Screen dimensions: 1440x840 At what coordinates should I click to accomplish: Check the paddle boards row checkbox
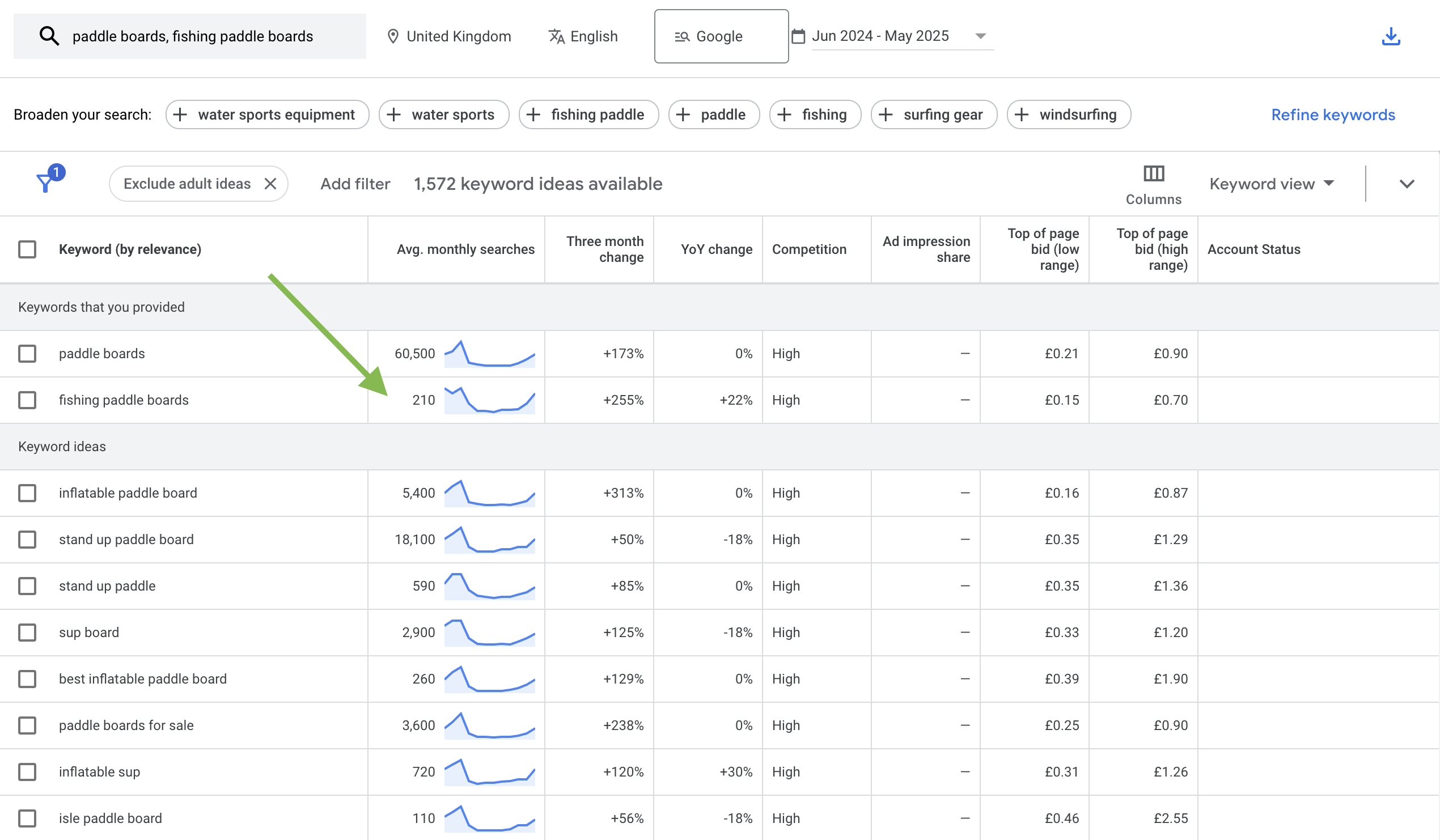point(27,354)
